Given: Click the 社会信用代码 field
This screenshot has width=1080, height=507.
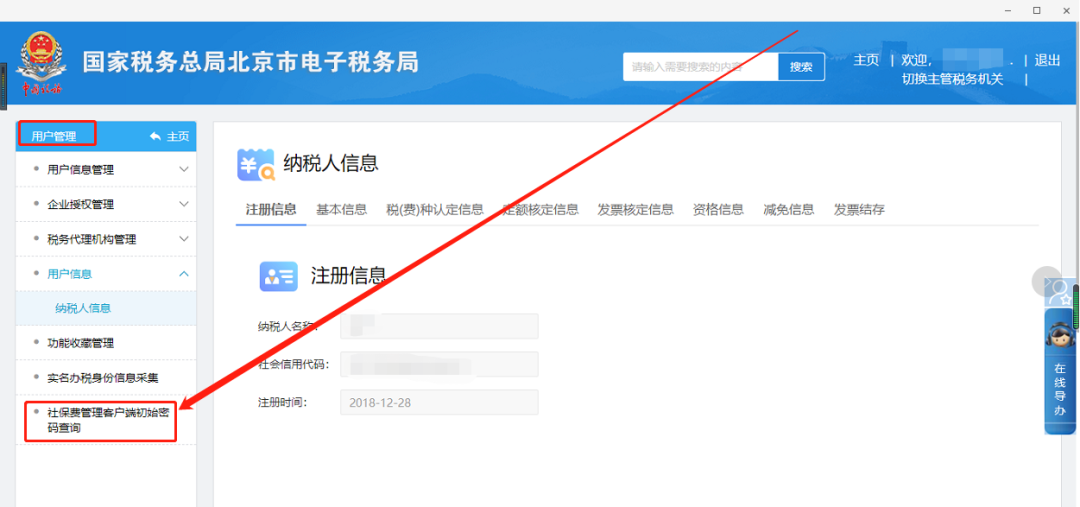Looking at the screenshot, I should pos(439,364).
